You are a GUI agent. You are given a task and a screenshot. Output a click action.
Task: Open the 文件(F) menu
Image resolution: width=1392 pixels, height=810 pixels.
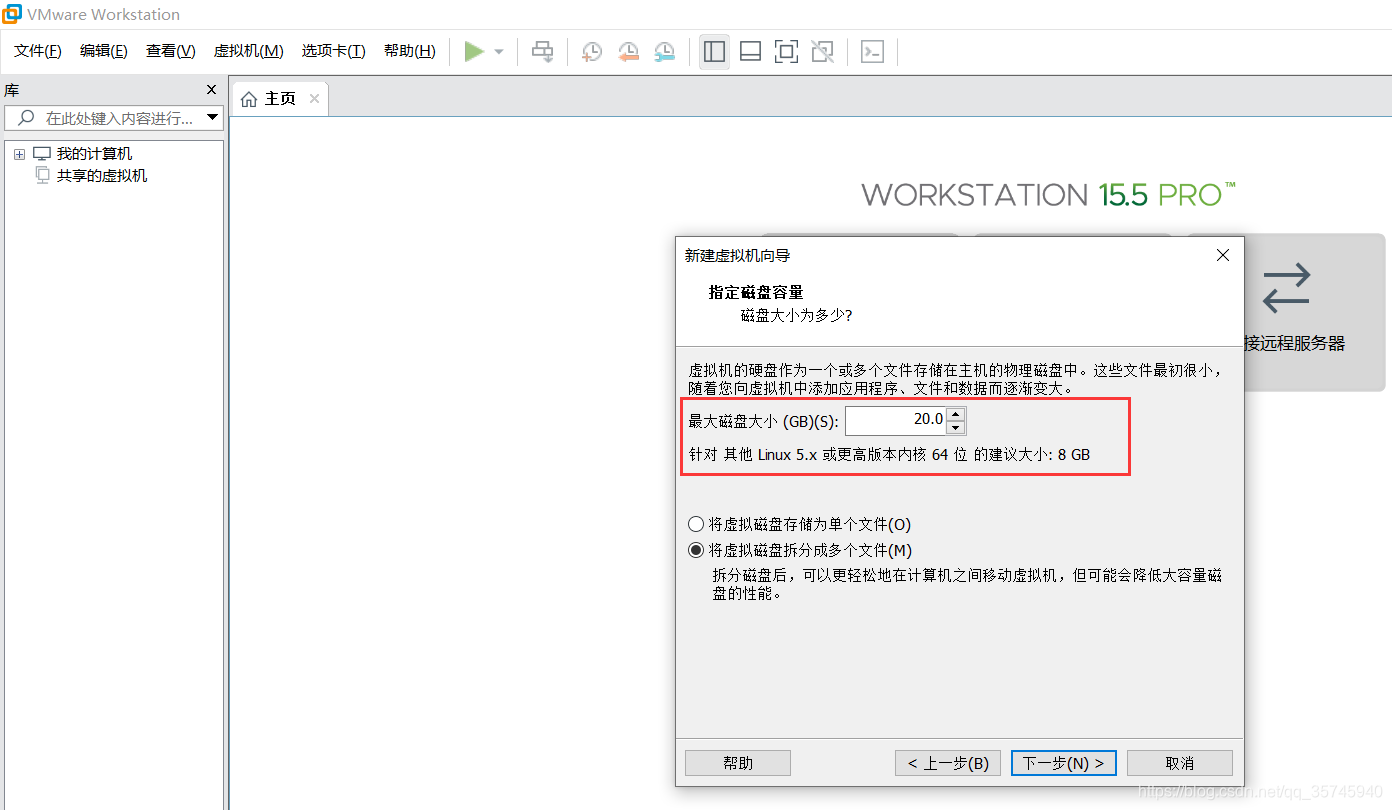coord(38,51)
